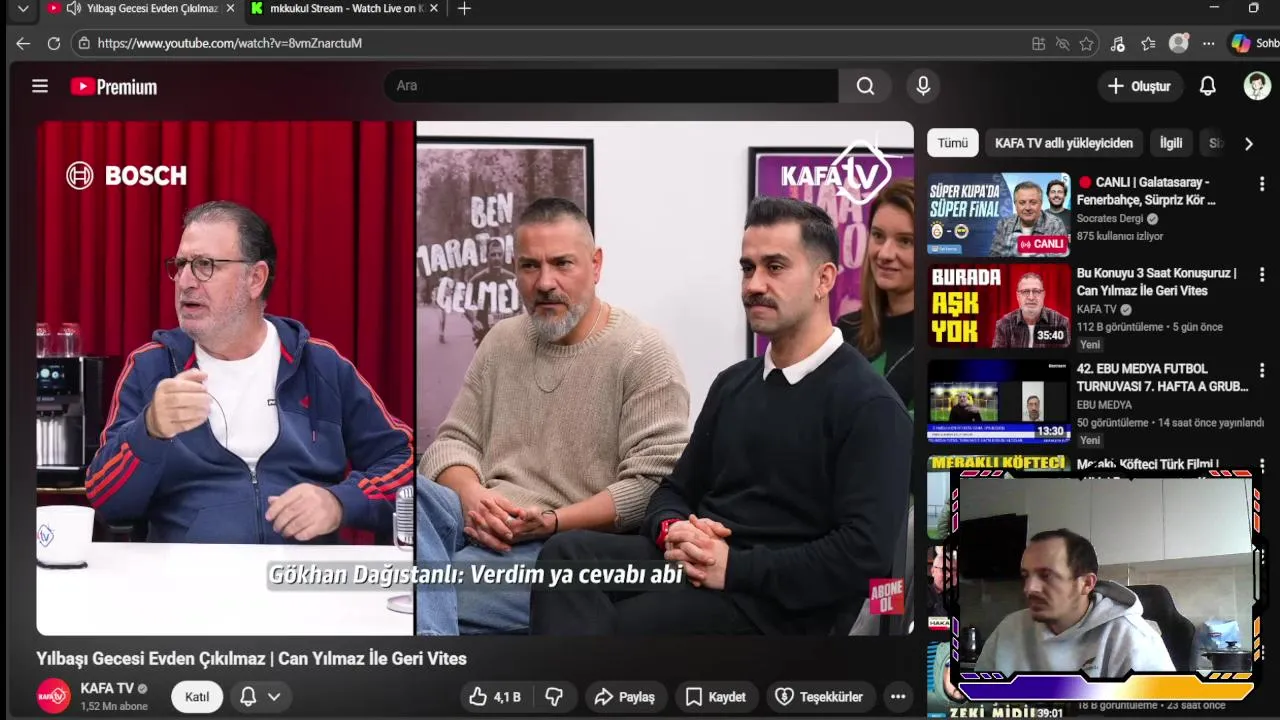Open Socrates Dergi channel link
This screenshot has width=1280, height=720.
click(x=1110, y=218)
